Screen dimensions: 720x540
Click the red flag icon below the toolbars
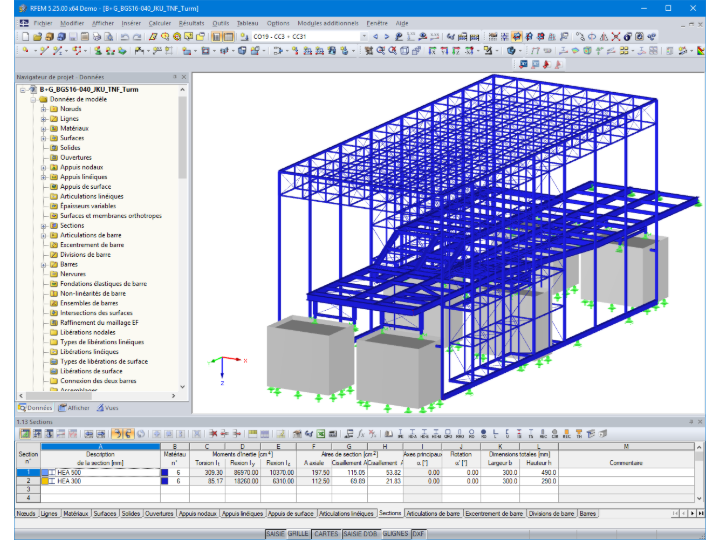coord(546,65)
